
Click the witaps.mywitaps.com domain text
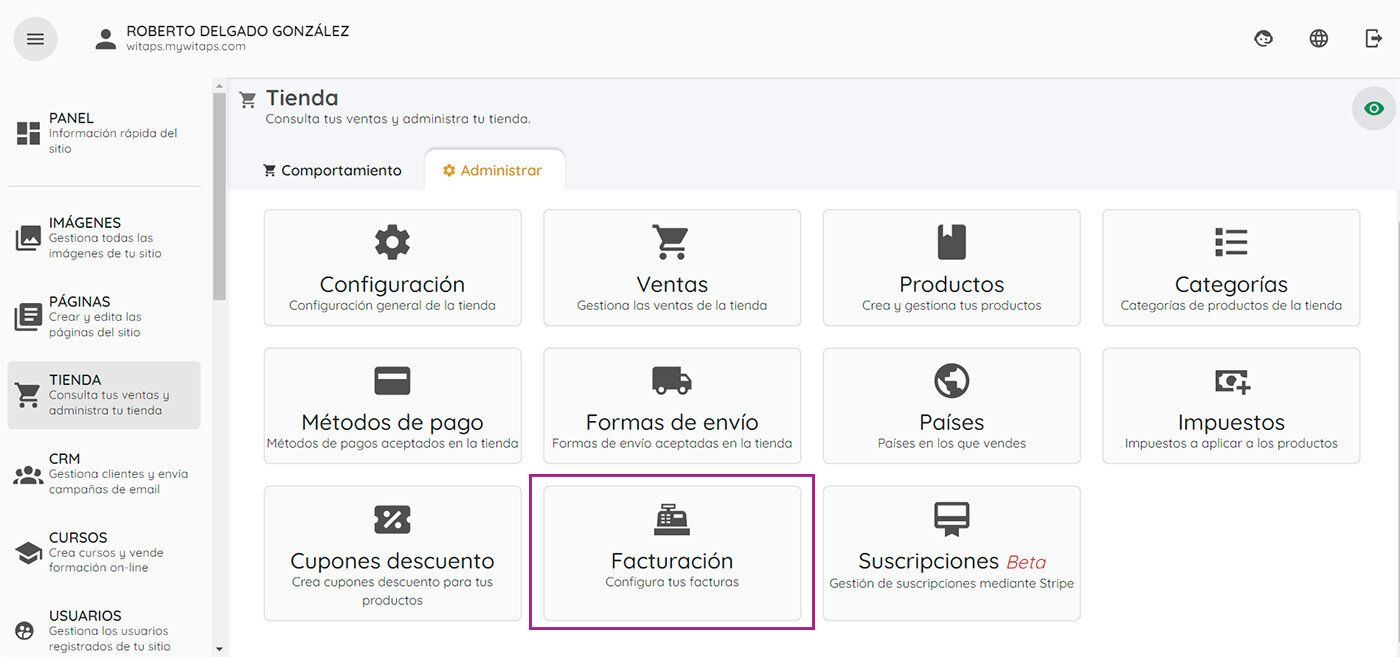point(186,47)
